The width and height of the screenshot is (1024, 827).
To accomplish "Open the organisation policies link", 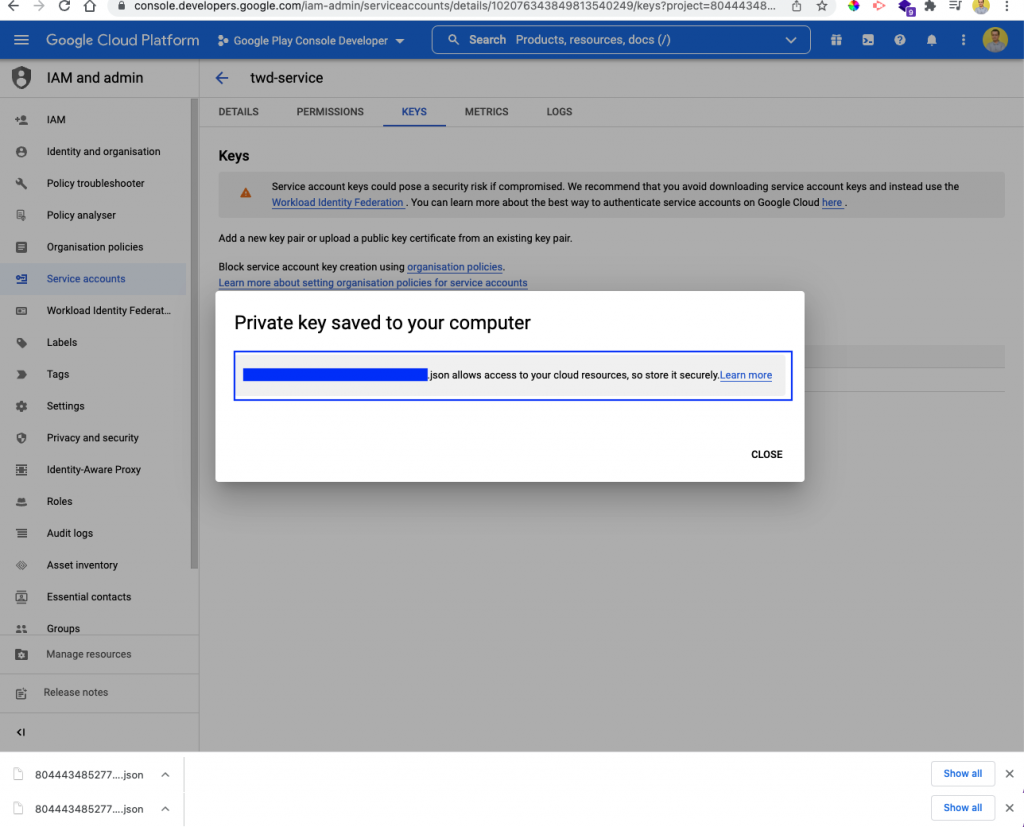I will tap(455, 267).
